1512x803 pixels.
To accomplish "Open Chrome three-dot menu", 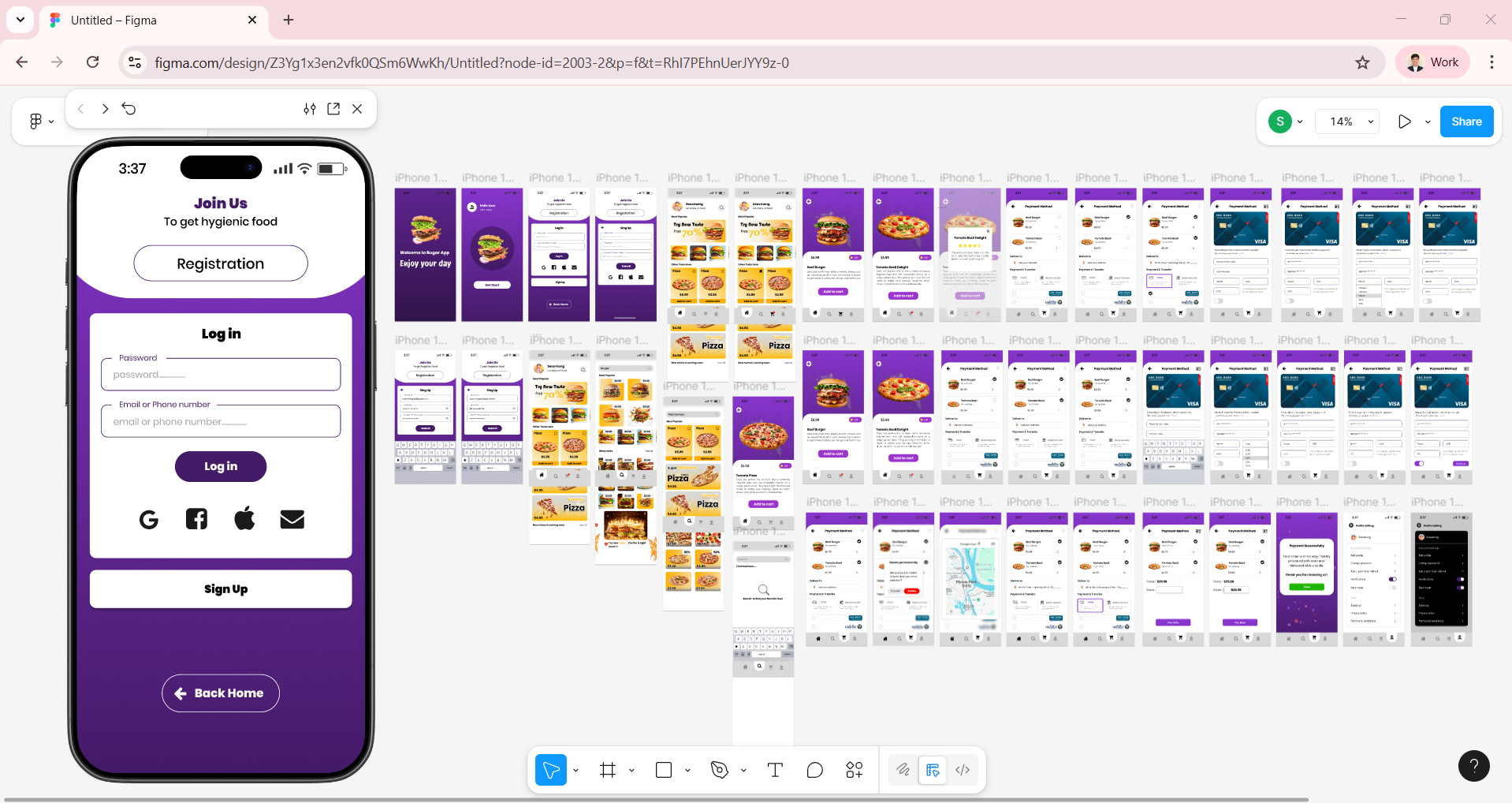I will point(1492,62).
